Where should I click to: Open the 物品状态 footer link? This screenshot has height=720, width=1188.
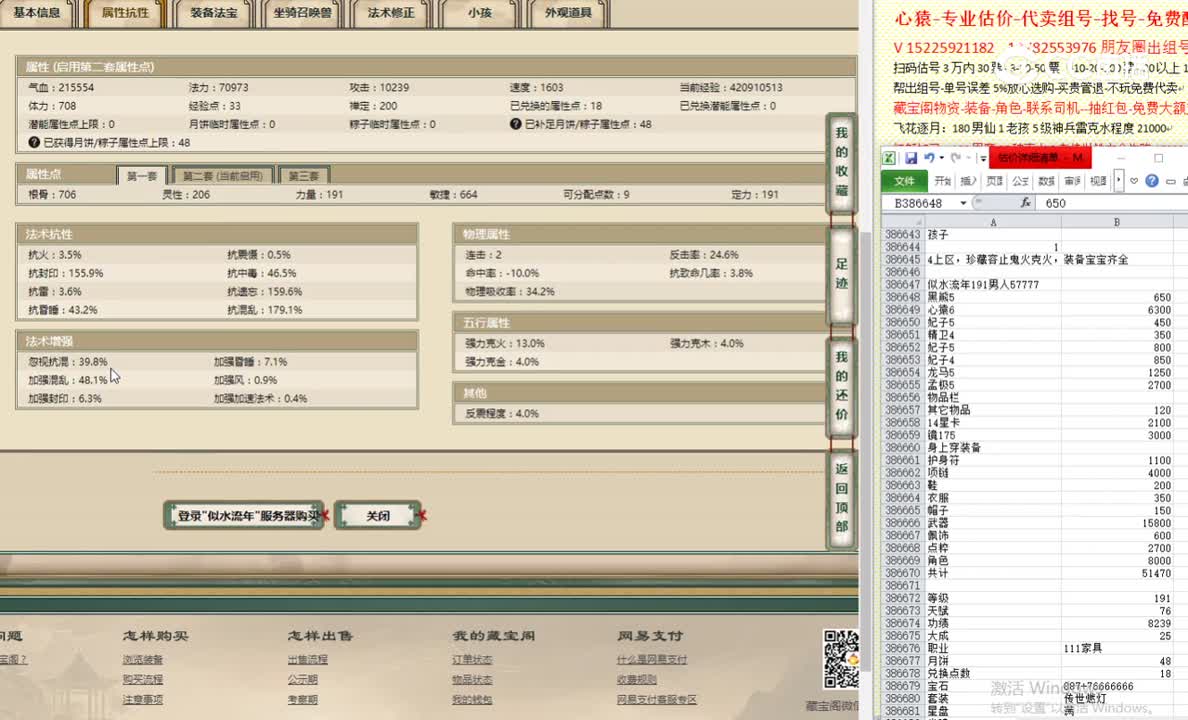point(472,679)
